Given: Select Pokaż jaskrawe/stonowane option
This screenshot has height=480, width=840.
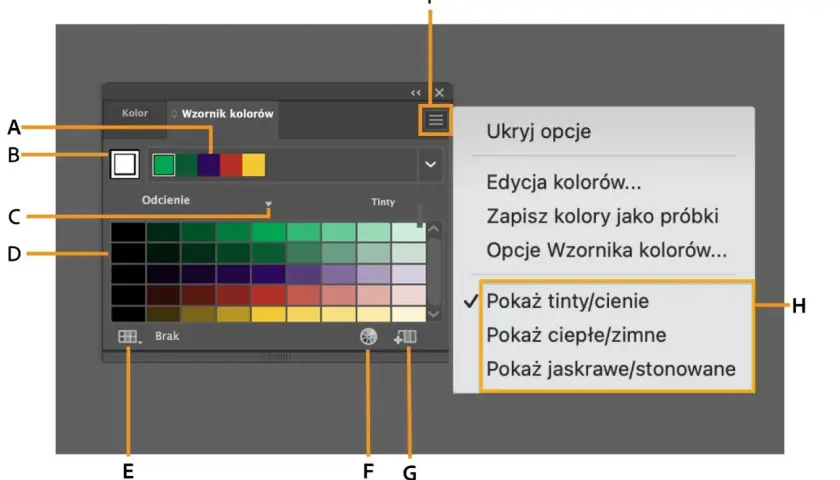Looking at the screenshot, I should click(x=611, y=369).
